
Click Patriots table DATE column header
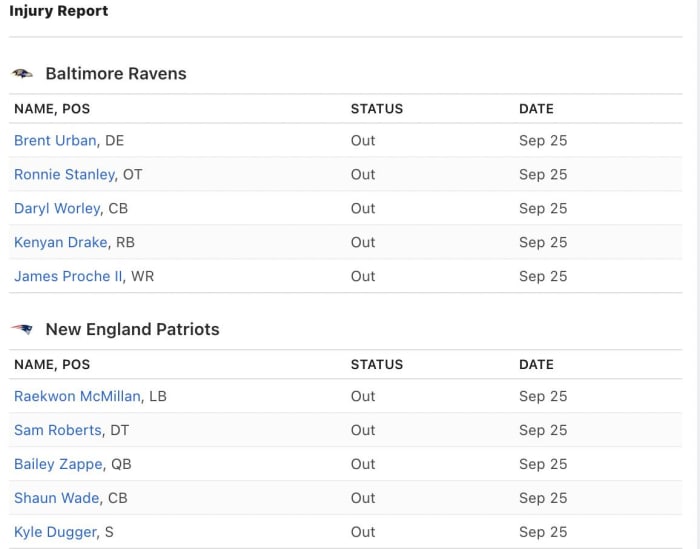click(x=536, y=365)
